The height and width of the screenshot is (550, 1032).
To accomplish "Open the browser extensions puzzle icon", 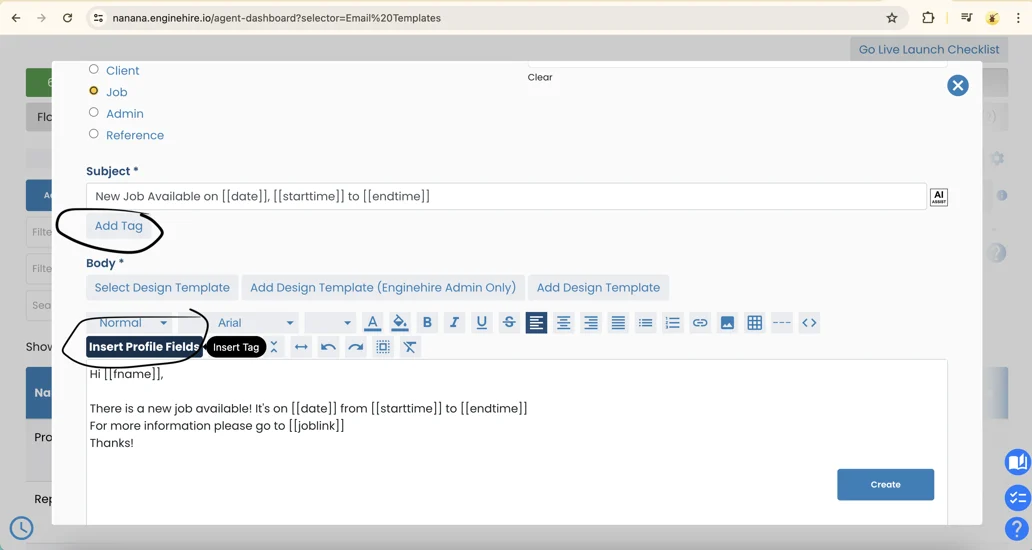I will [928, 18].
